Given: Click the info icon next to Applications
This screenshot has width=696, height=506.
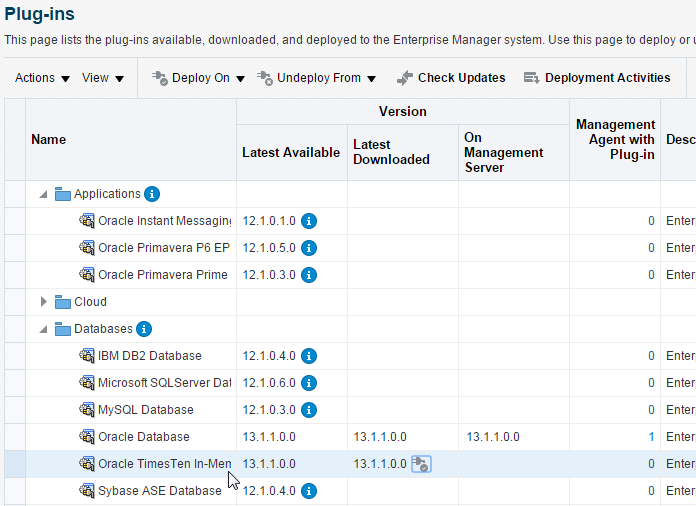Looking at the screenshot, I should (152, 194).
